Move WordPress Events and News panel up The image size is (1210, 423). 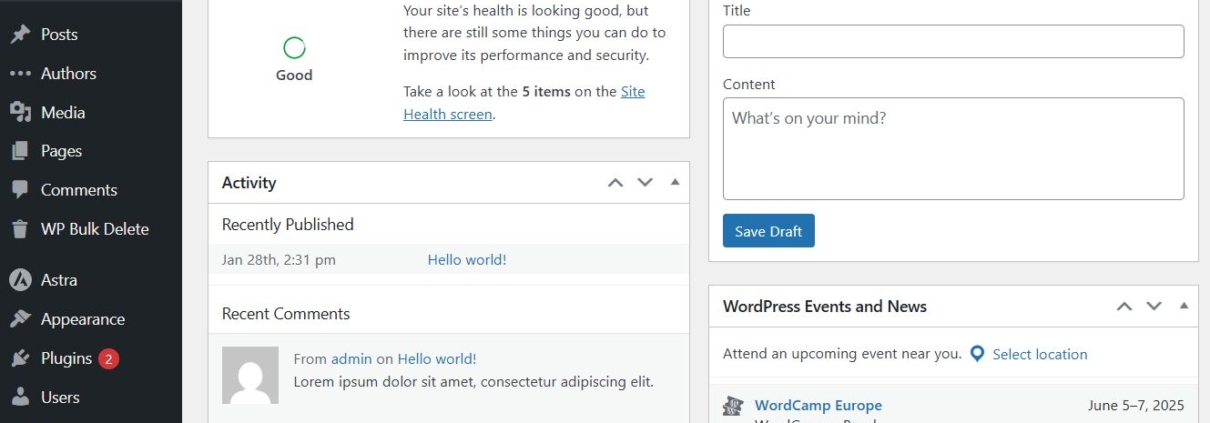[1125, 306]
